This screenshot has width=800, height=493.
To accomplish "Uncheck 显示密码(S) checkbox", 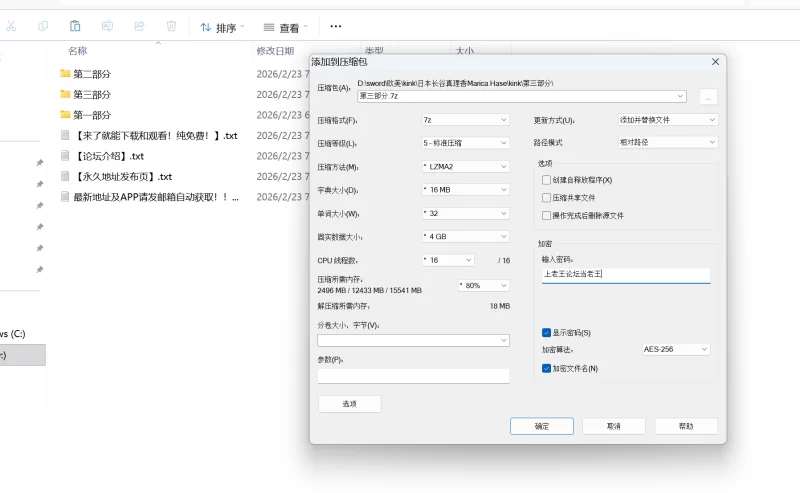I will point(546,333).
